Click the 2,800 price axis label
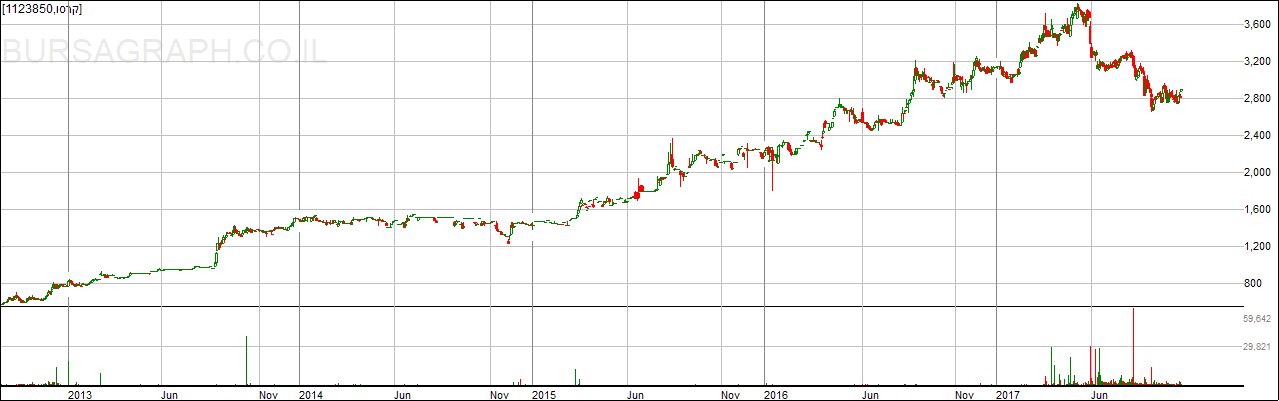 1256,98
